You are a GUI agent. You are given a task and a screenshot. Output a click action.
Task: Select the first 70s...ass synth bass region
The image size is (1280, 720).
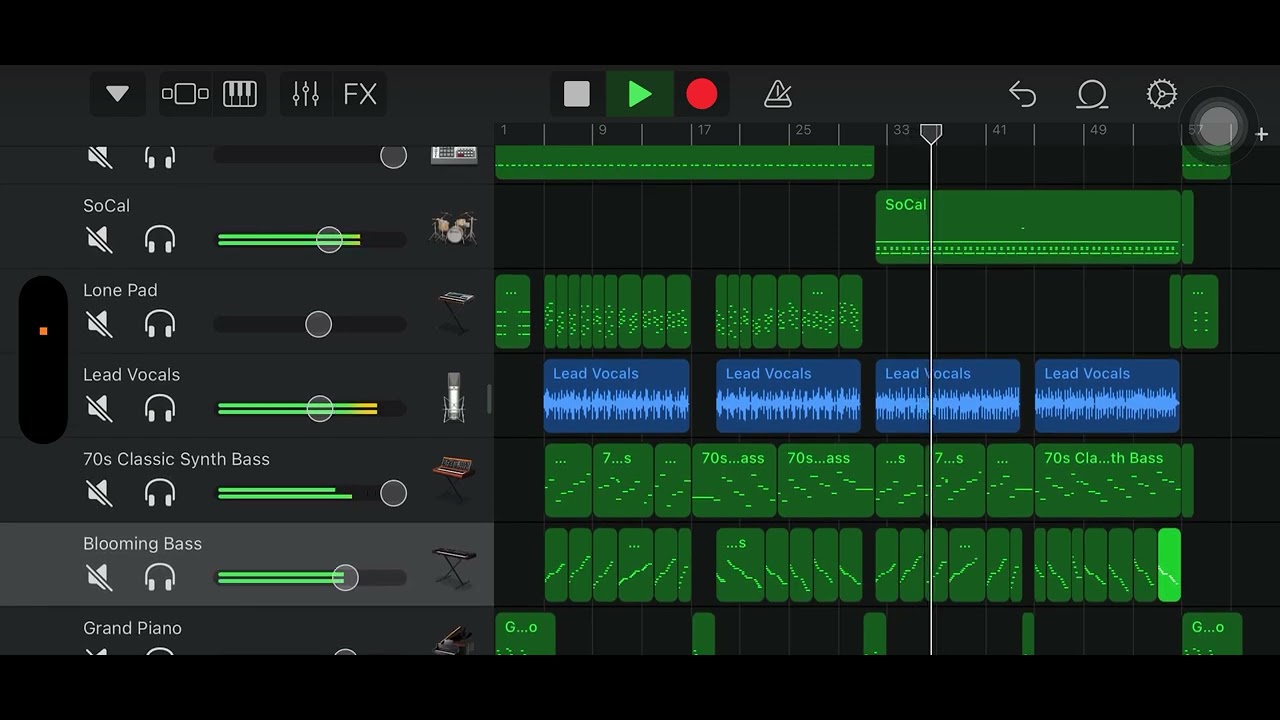734,480
